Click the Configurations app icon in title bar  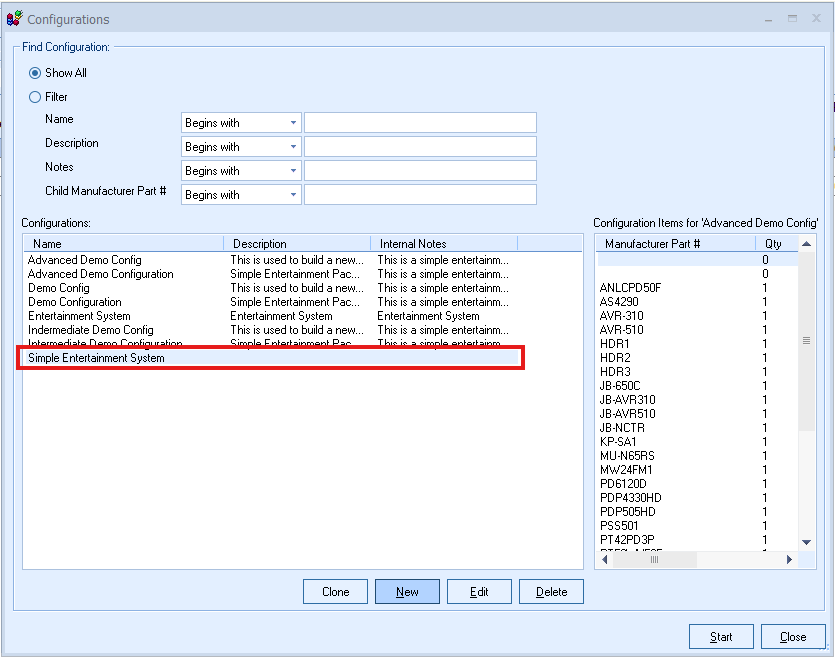14,19
